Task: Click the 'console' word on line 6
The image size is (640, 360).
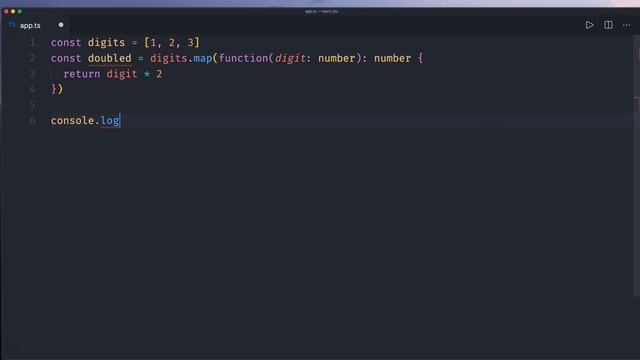Action: [72, 121]
